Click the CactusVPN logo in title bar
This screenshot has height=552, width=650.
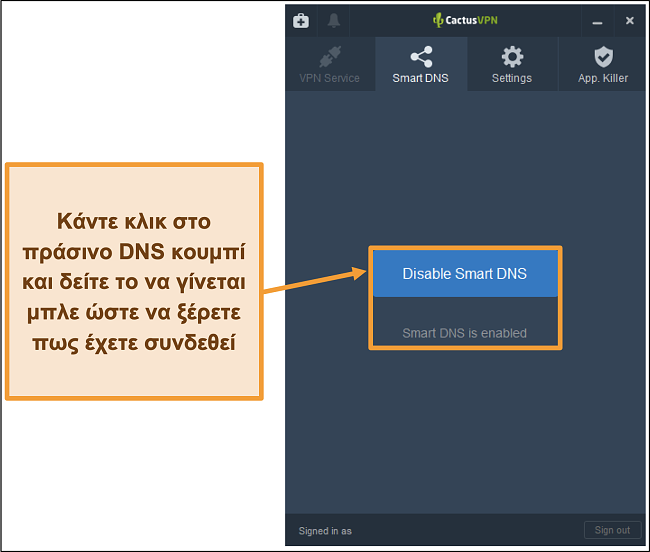[x=465, y=20]
